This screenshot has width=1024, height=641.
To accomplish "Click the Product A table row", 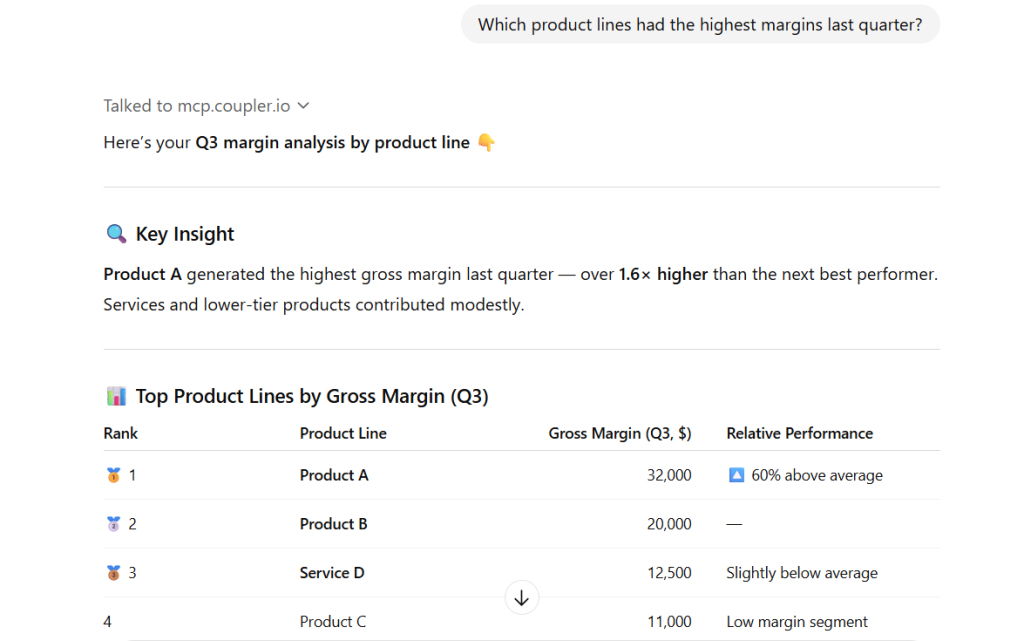I will coord(334,474).
